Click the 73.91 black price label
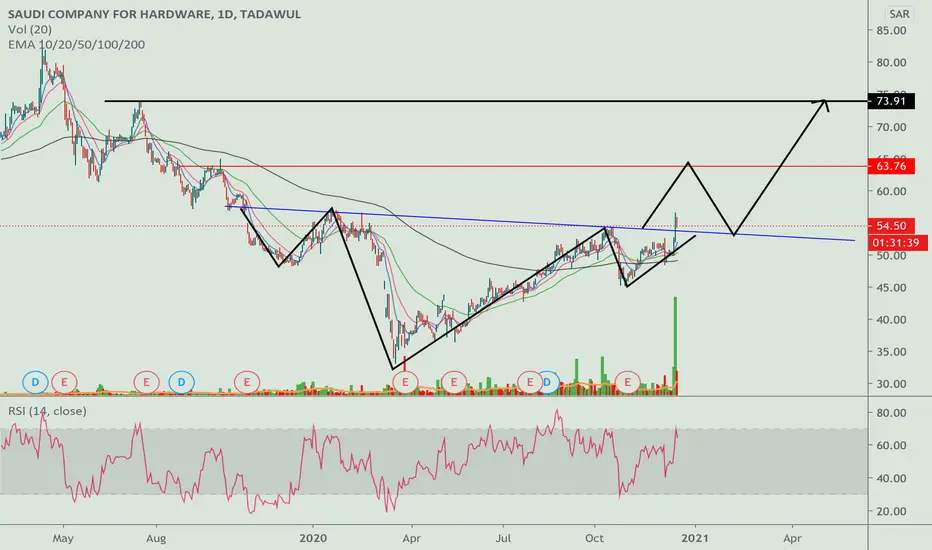This screenshot has width=932, height=550. click(x=891, y=101)
